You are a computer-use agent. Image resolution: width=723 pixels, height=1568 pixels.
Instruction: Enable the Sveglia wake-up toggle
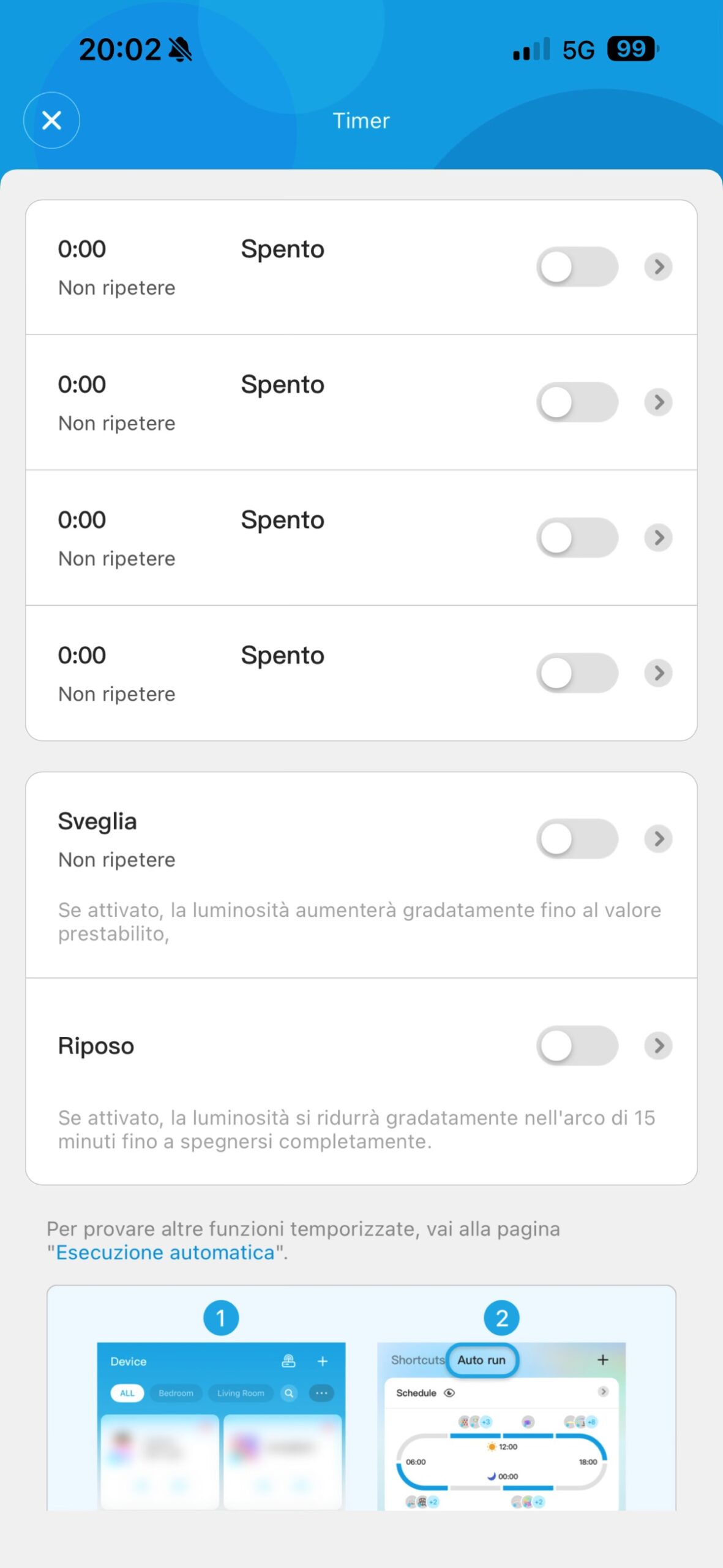577,839
